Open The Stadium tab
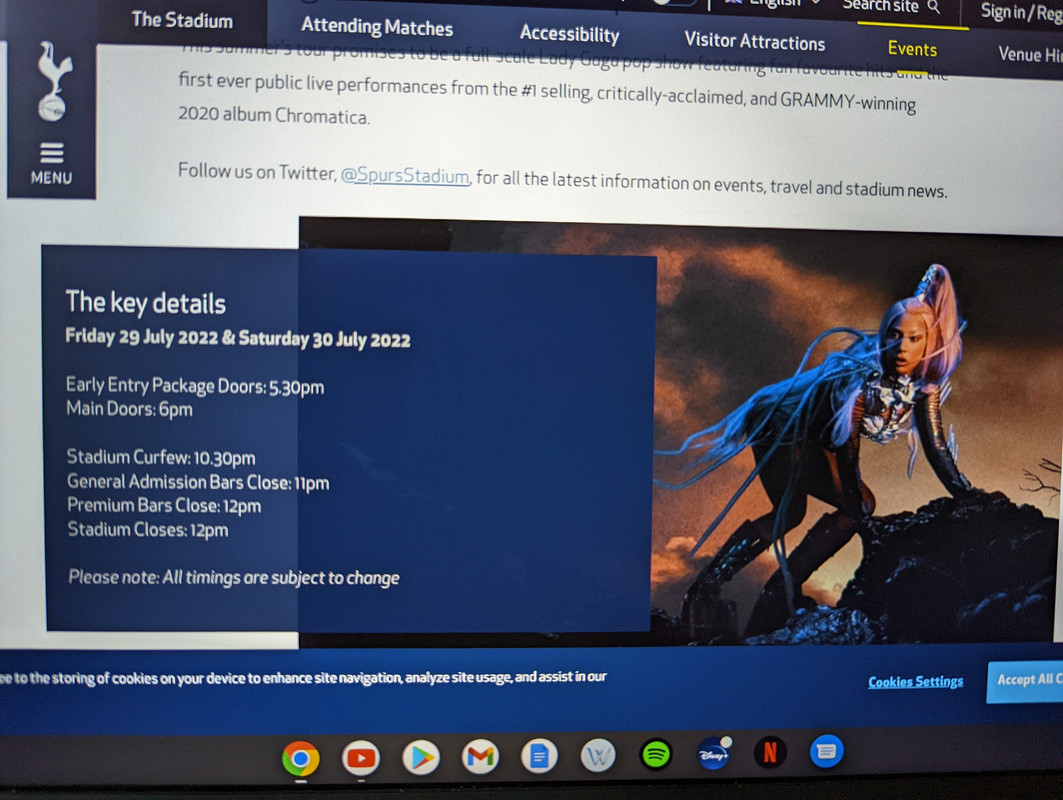1063x800 pixels. (182, 20)
